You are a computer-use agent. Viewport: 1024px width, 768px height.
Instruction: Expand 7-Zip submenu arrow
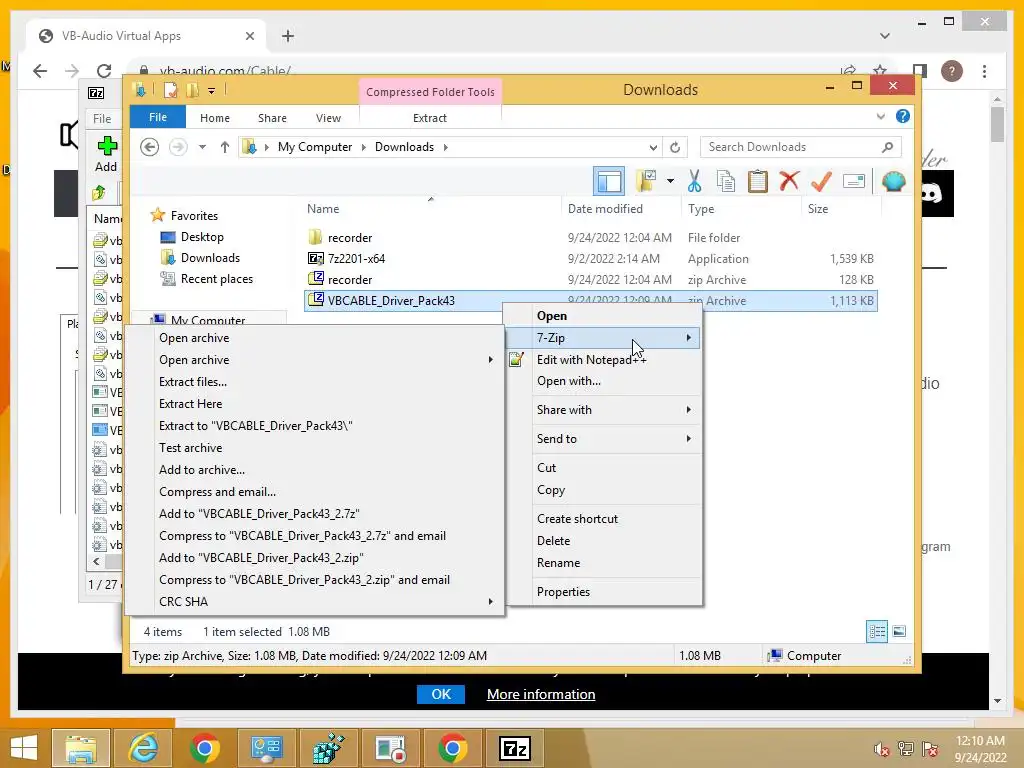pyautogui.click(x=688, y=338)
